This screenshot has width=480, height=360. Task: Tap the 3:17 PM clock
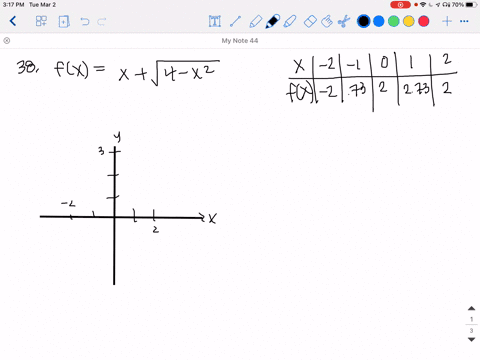(x=13, y=5)
